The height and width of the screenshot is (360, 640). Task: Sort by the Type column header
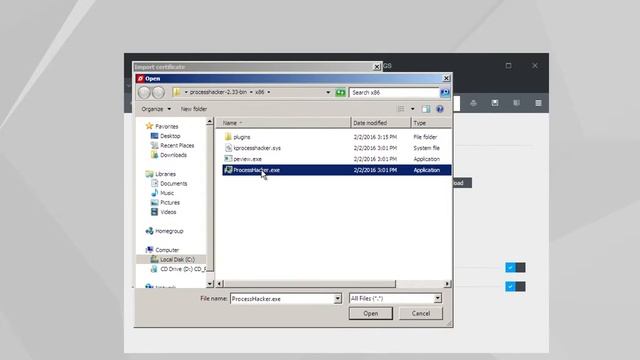(431, 123)
